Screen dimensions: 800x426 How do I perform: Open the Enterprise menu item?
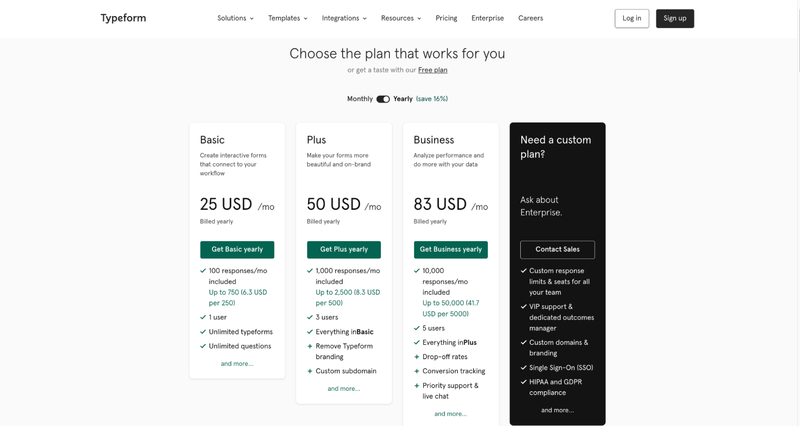pos(487,18)
